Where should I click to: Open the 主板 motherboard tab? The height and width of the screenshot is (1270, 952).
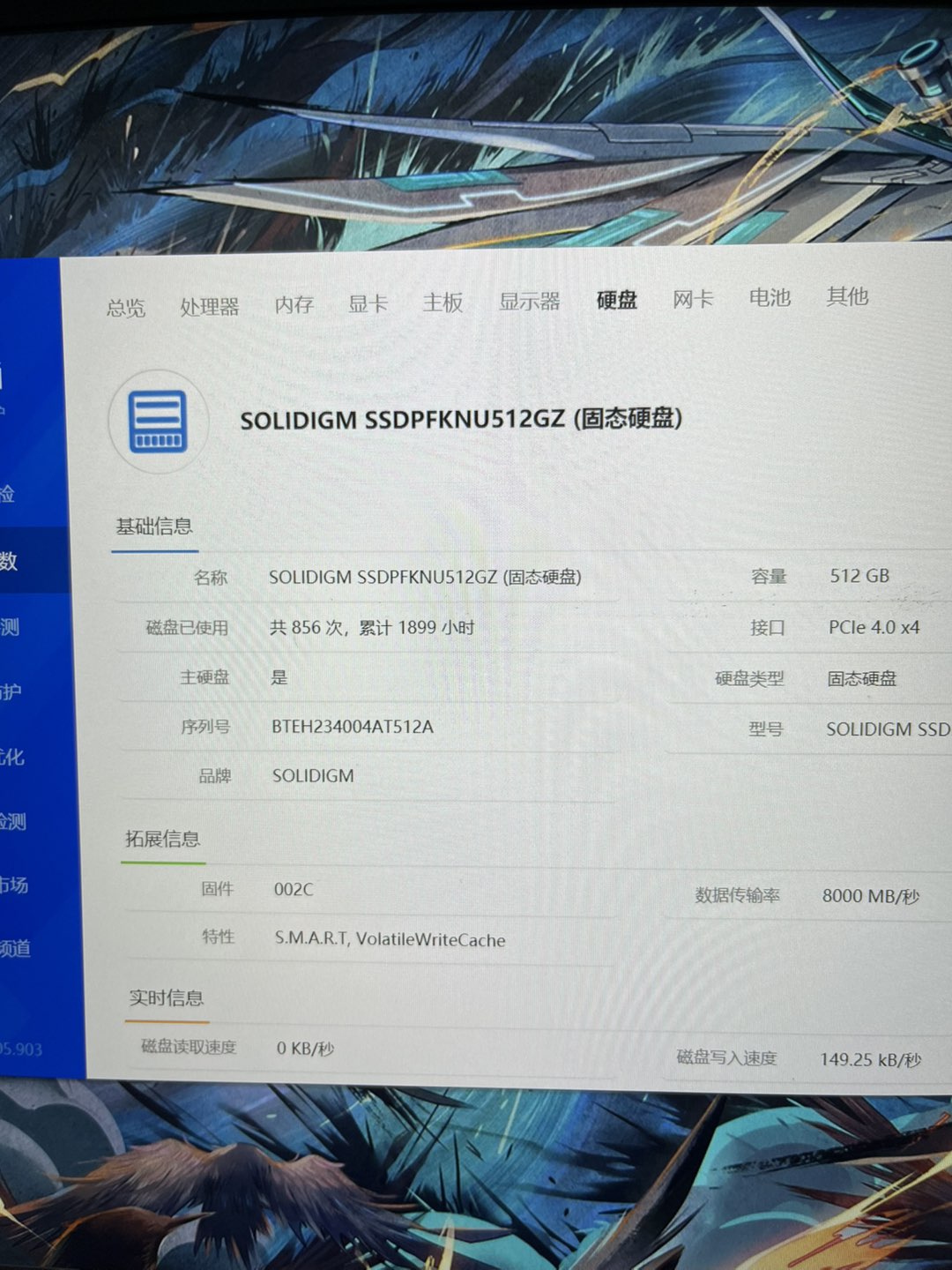pyautogui.click(x=443, y=303)
